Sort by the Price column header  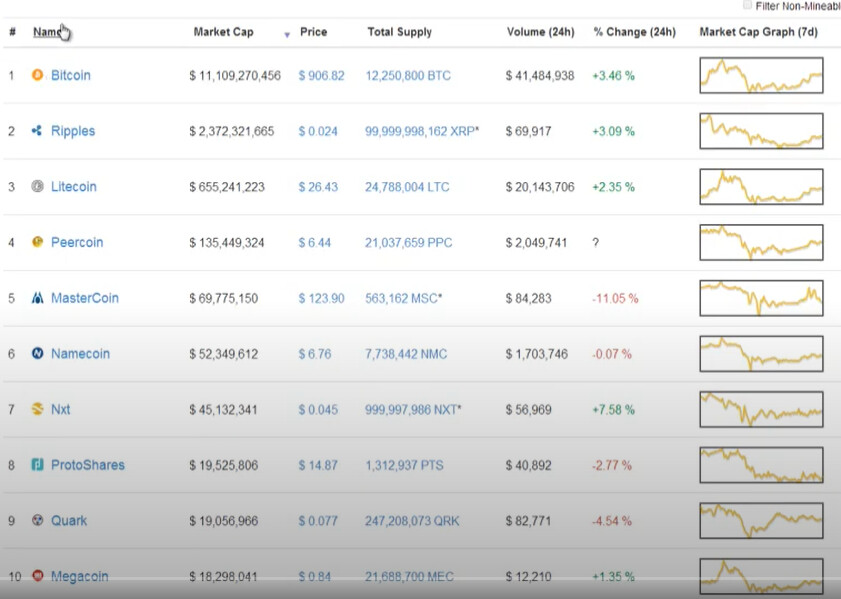pyautogui.click(x=313, y=32)
